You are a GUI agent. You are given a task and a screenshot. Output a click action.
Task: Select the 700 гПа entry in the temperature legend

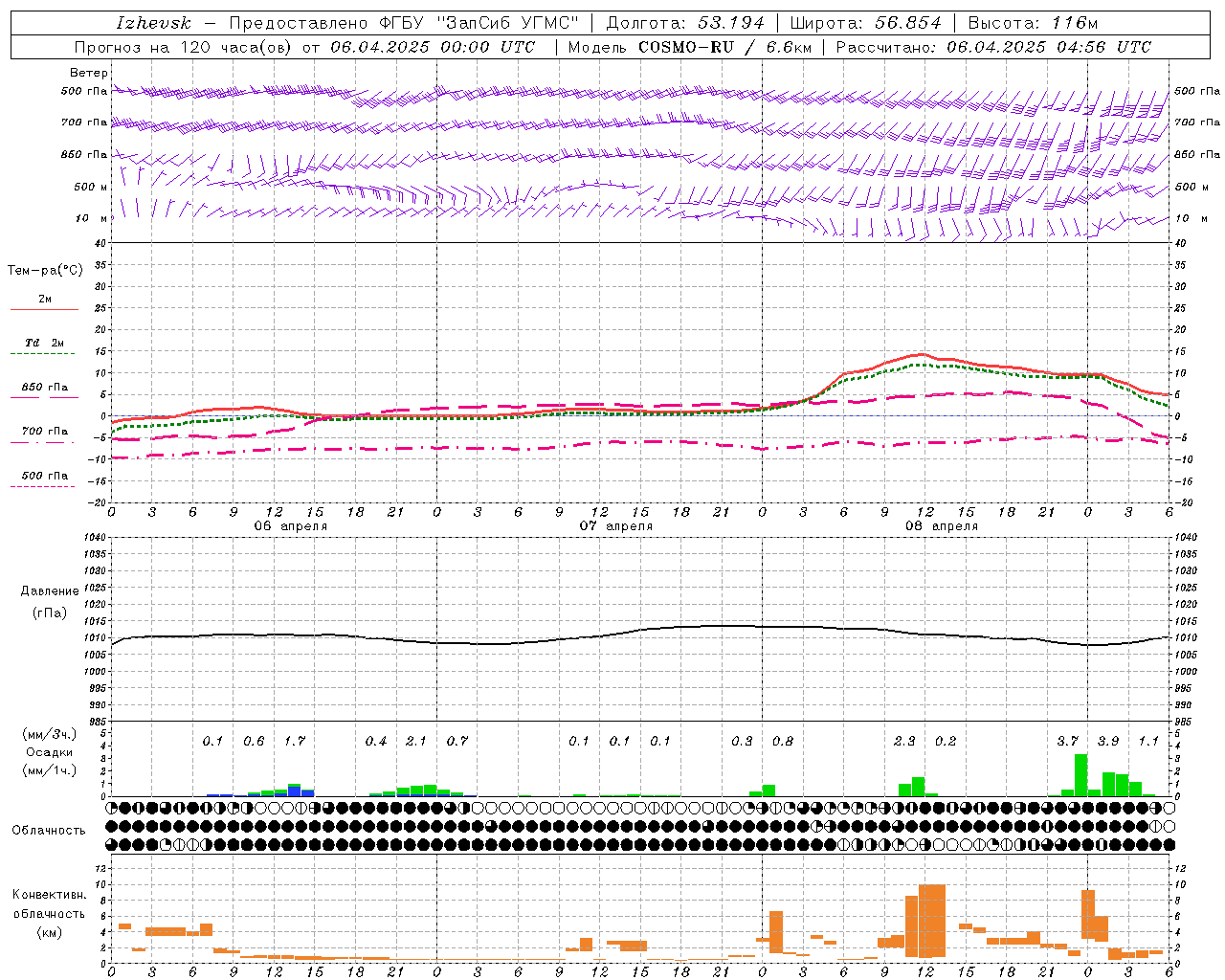[x=45, y=432]
